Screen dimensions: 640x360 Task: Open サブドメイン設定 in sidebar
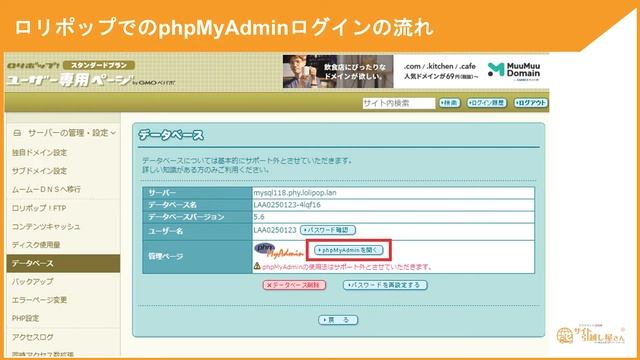click(x=39, y=171)
